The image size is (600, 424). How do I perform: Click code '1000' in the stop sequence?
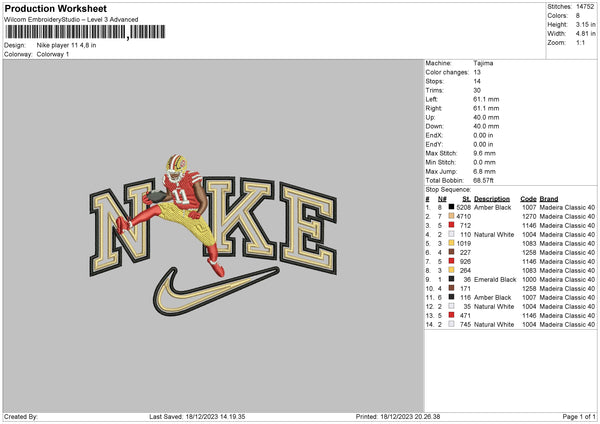(x=529, y=279)
